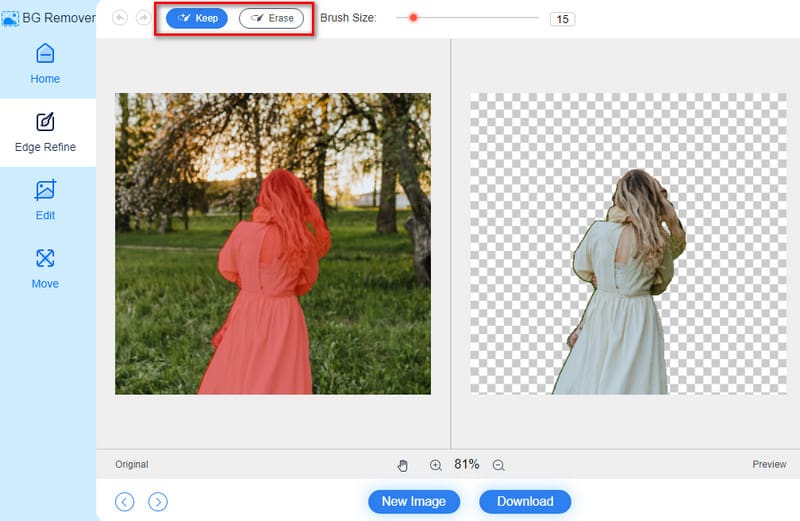Click the Brush Size slider handle
This screenshot has height=521, width=800.
413,18
